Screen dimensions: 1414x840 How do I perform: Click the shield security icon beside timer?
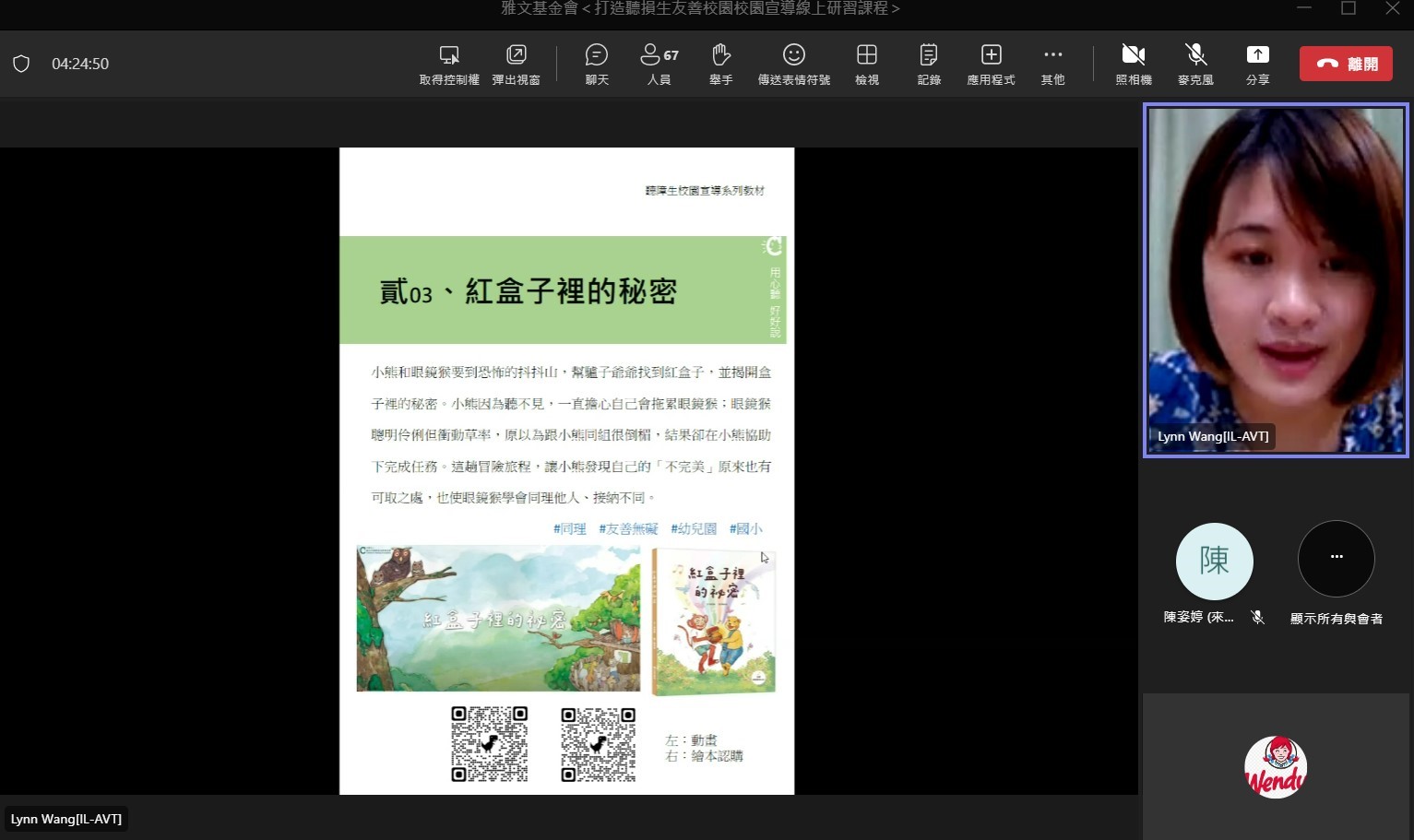coord(21,64)
